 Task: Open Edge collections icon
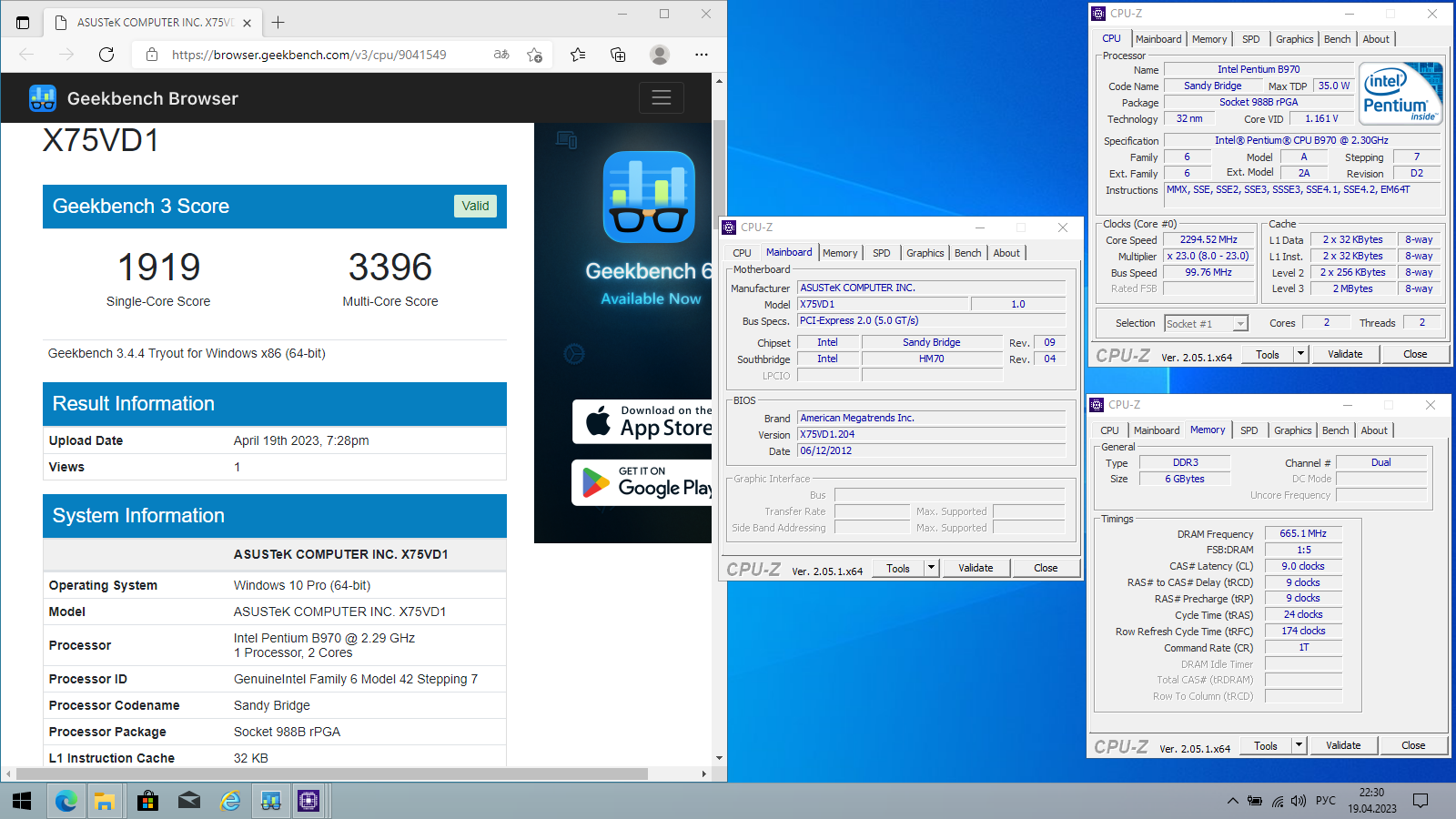pyautogui.click(x=618, y=55)
